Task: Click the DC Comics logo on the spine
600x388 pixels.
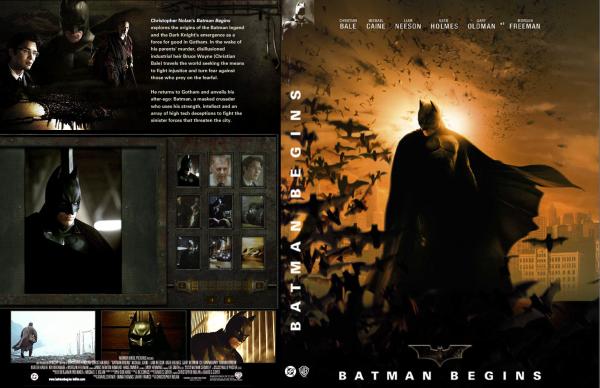Action: [290, 371]
